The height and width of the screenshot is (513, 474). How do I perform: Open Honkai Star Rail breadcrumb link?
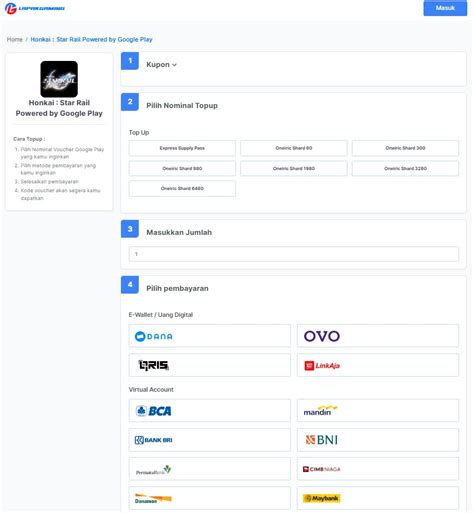coord(91,39)
